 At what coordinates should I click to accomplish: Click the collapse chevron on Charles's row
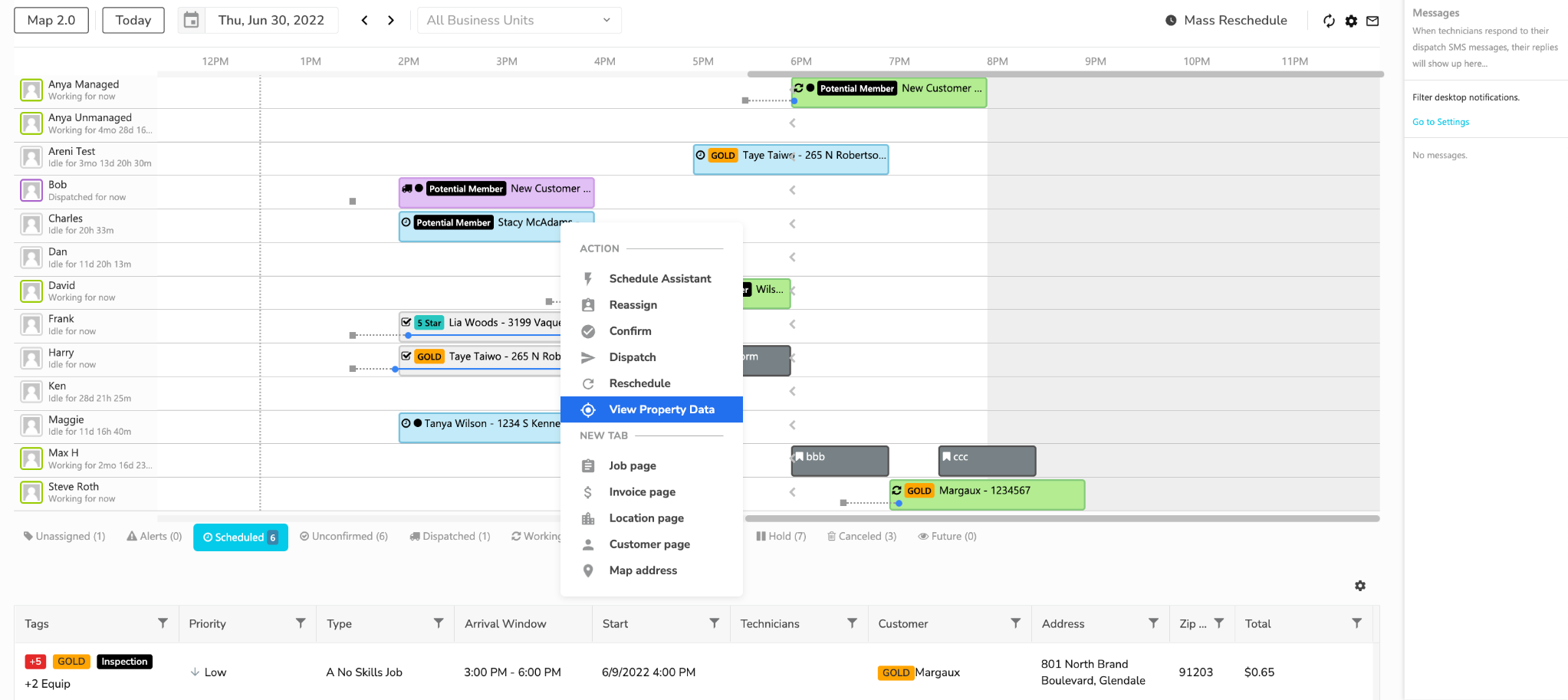(792, 224)
